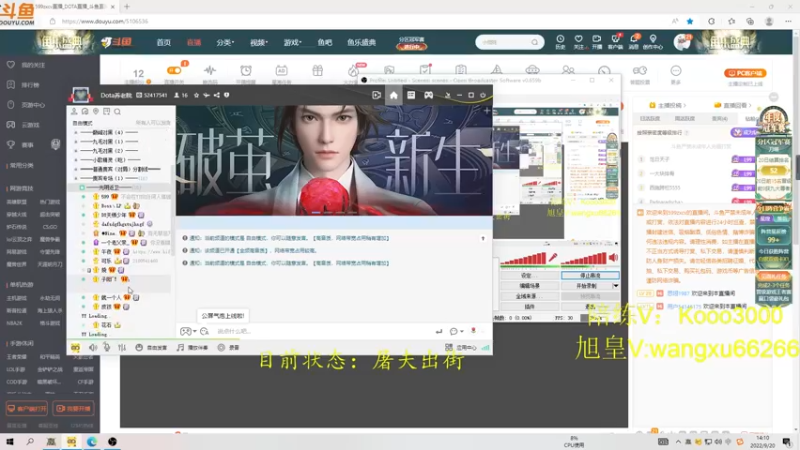
Task: Click the alarm clock icon in streamer toolbar
Action: pos(246,70)
